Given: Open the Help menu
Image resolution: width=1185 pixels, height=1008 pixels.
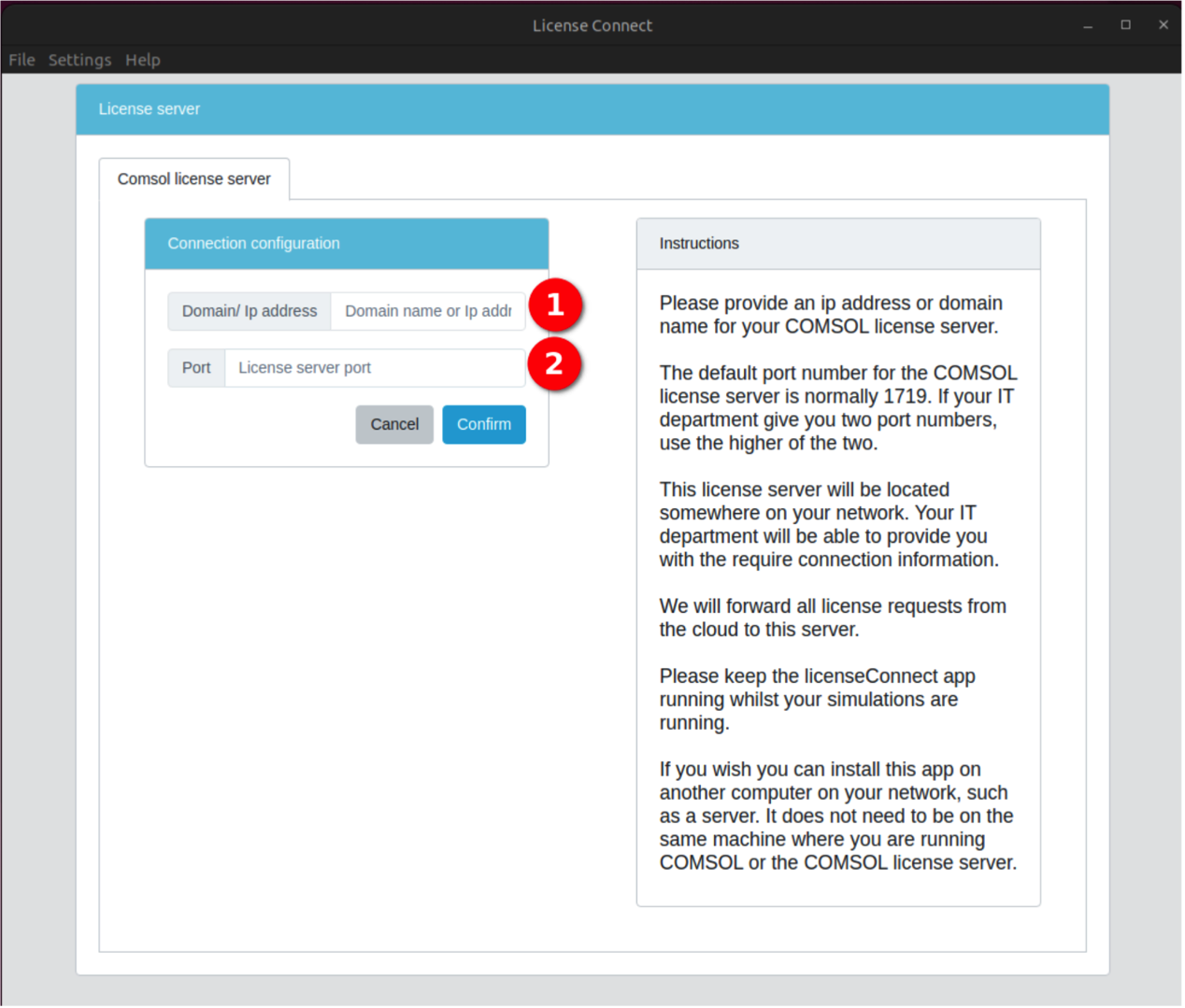Looking at the screenshot, I should [143, 60].
